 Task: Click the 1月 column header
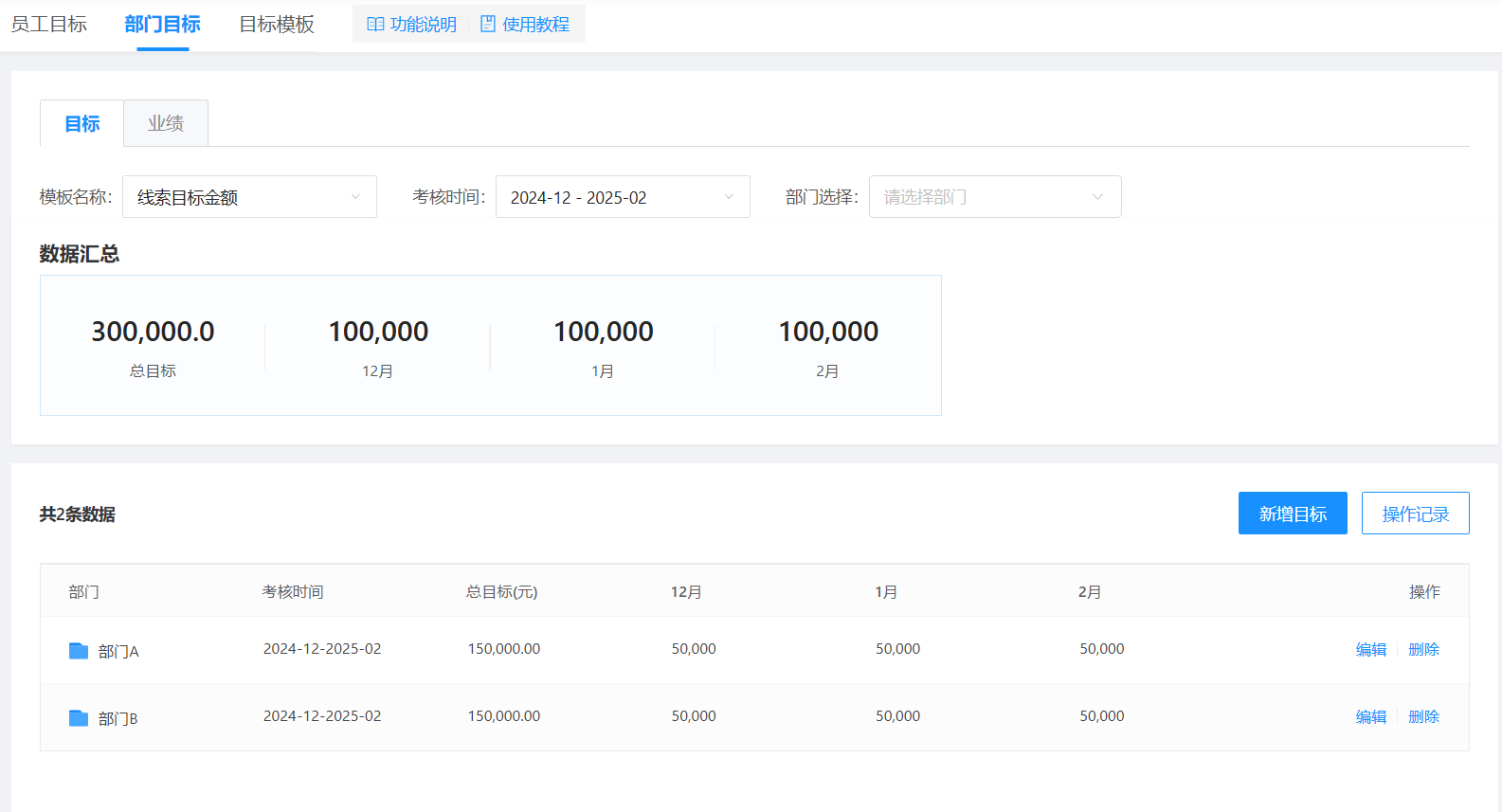[x=886, y=592]
